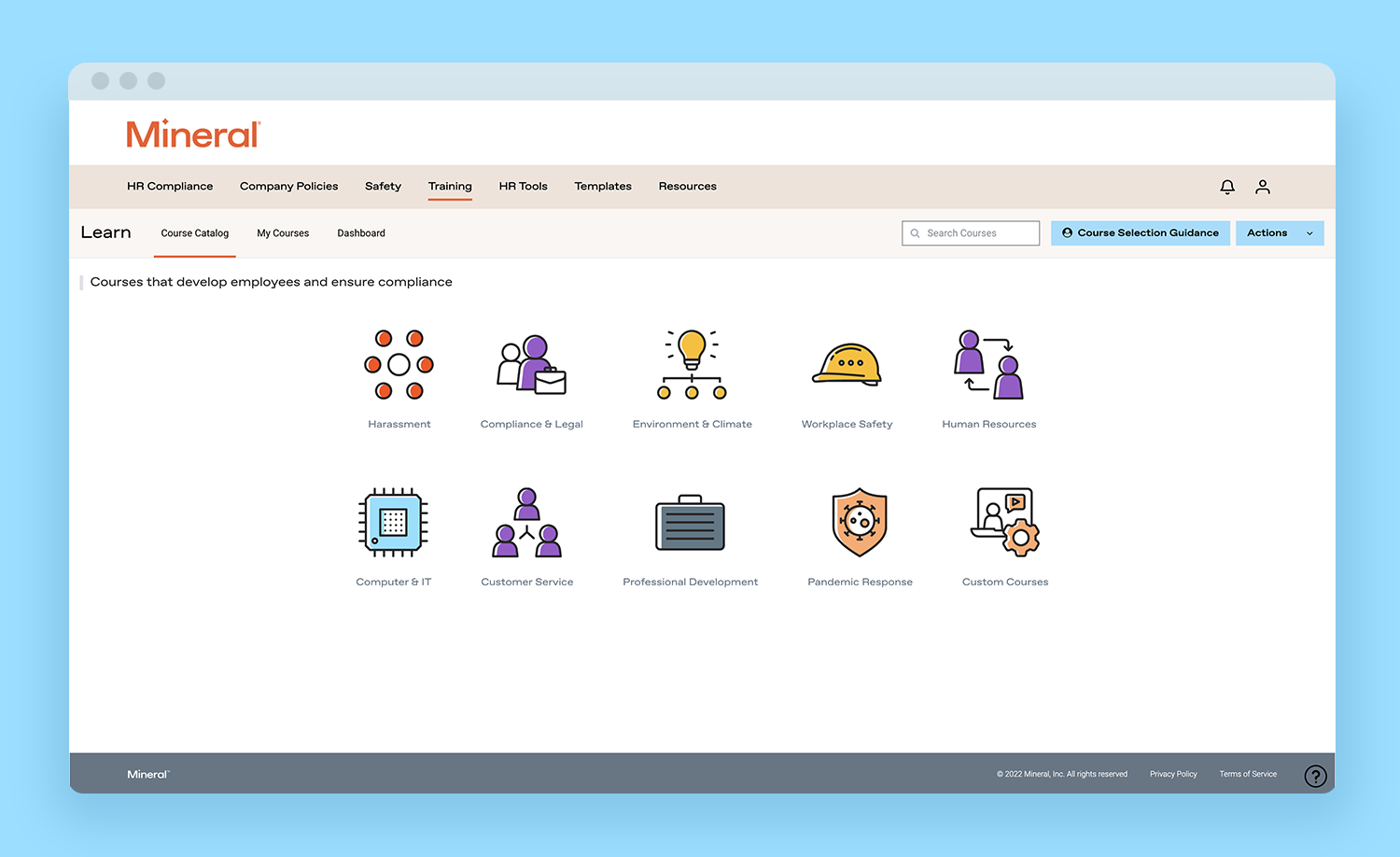Open the Environment & Climate lightbulb icon
This screenshot has height=857, width=1400.
point(692,365)
